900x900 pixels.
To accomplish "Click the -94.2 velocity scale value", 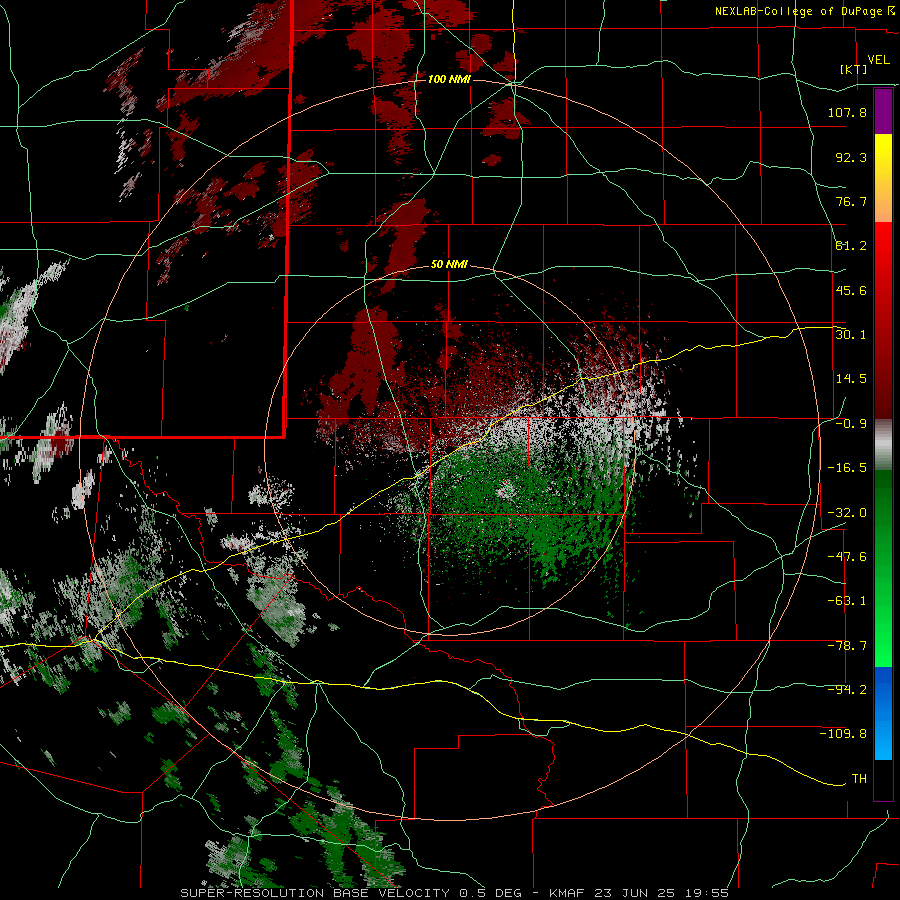I will click(x=847, y=690).
